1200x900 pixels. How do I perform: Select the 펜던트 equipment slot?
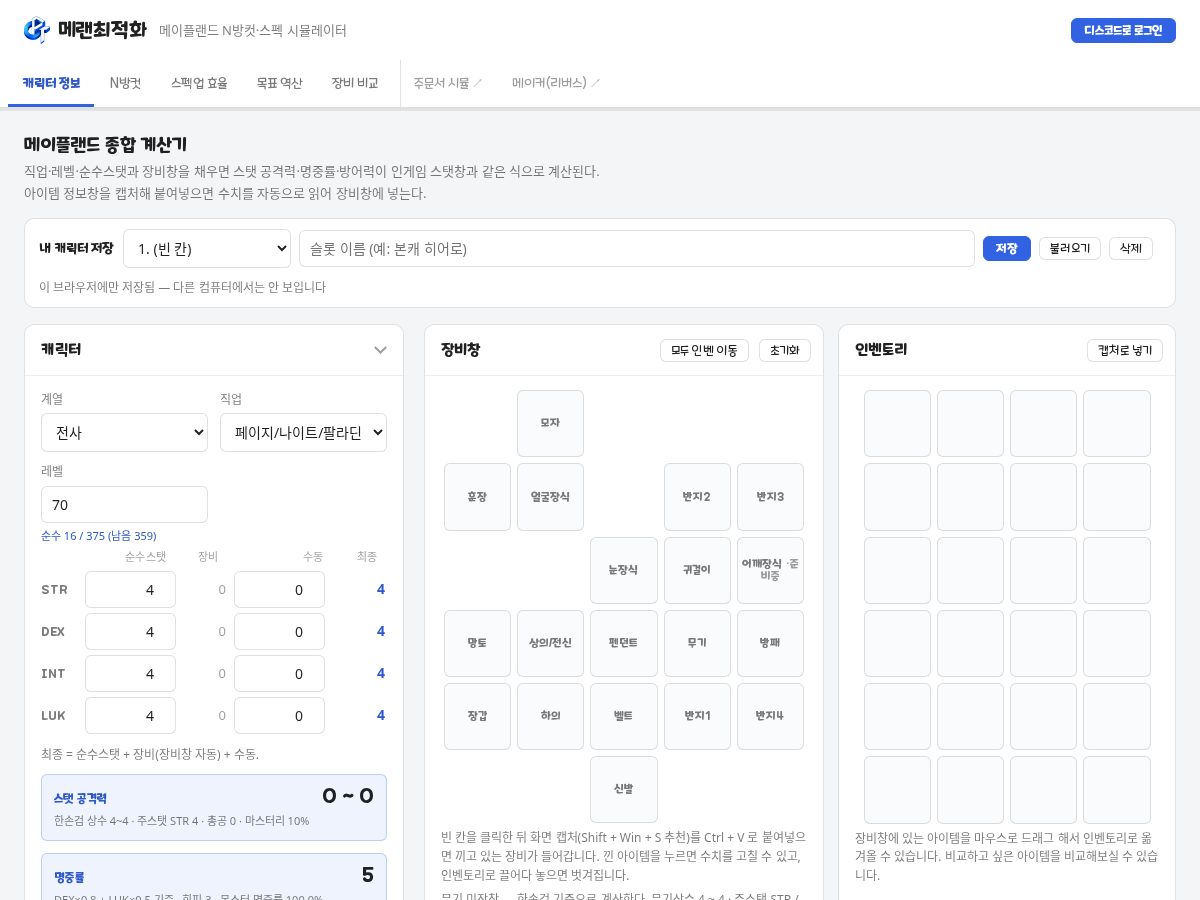(x=624, y=643)
